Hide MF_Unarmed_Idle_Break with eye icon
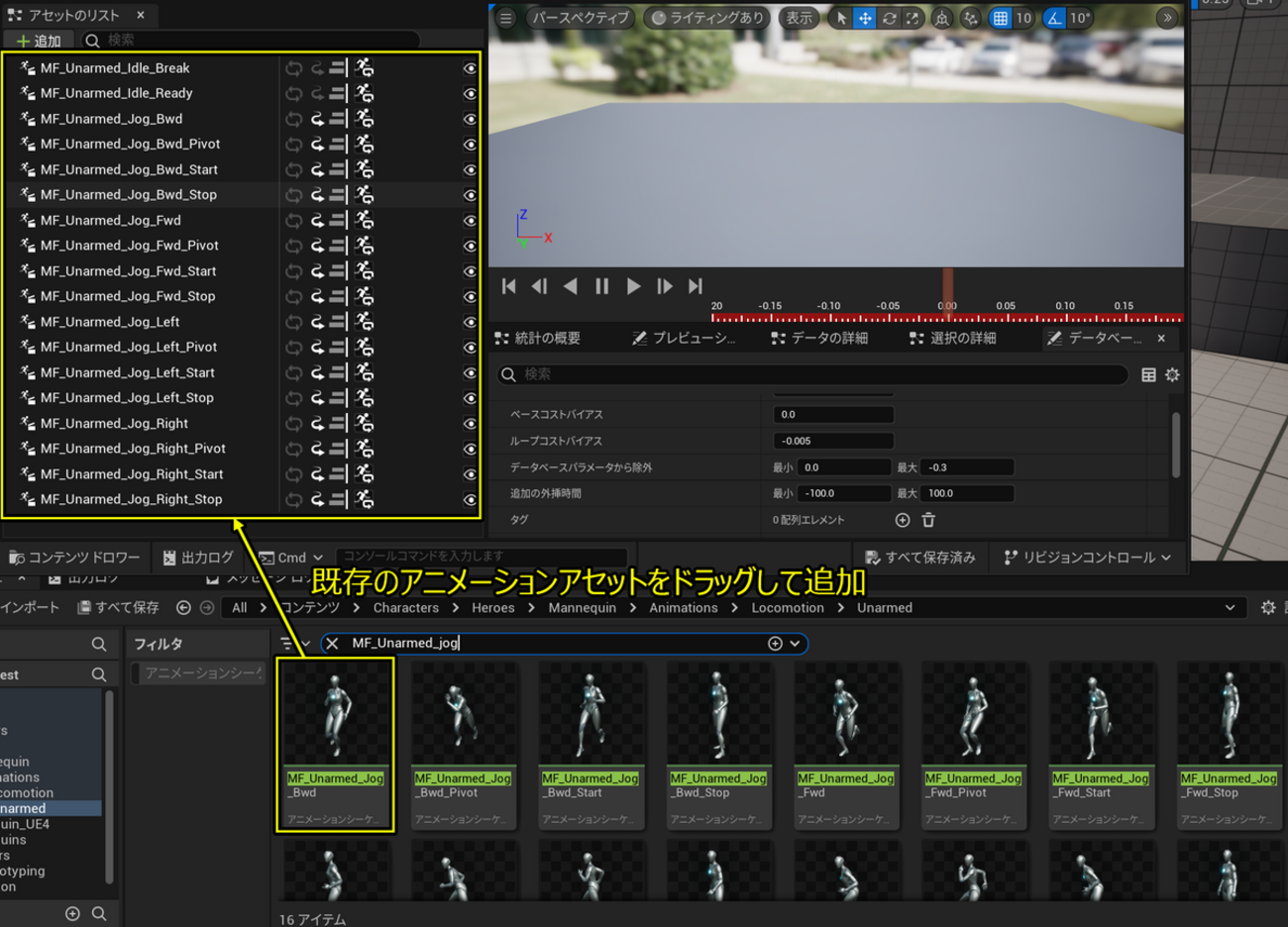The height and width of the screenshot is (927, 1288). (470, 68)
